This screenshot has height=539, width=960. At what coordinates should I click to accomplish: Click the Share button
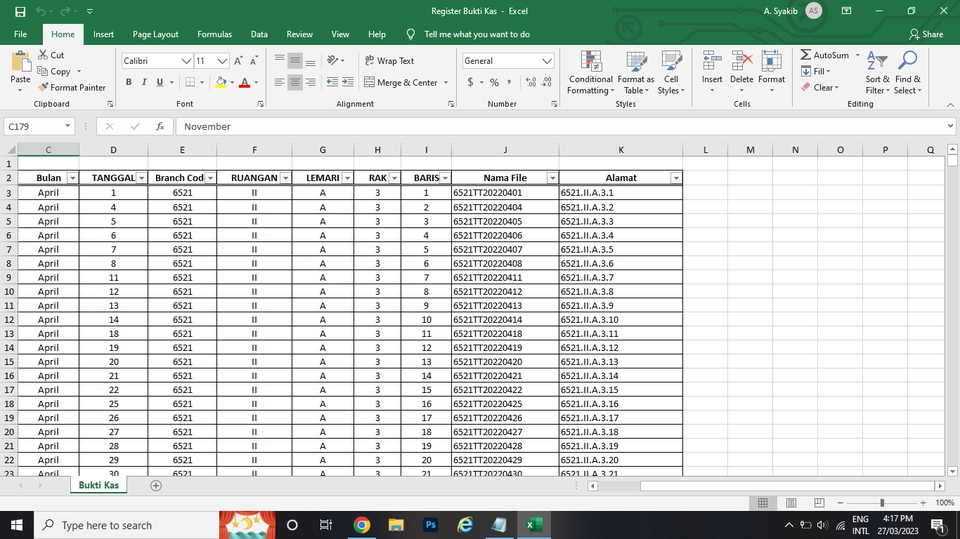(x=926, y=34)
